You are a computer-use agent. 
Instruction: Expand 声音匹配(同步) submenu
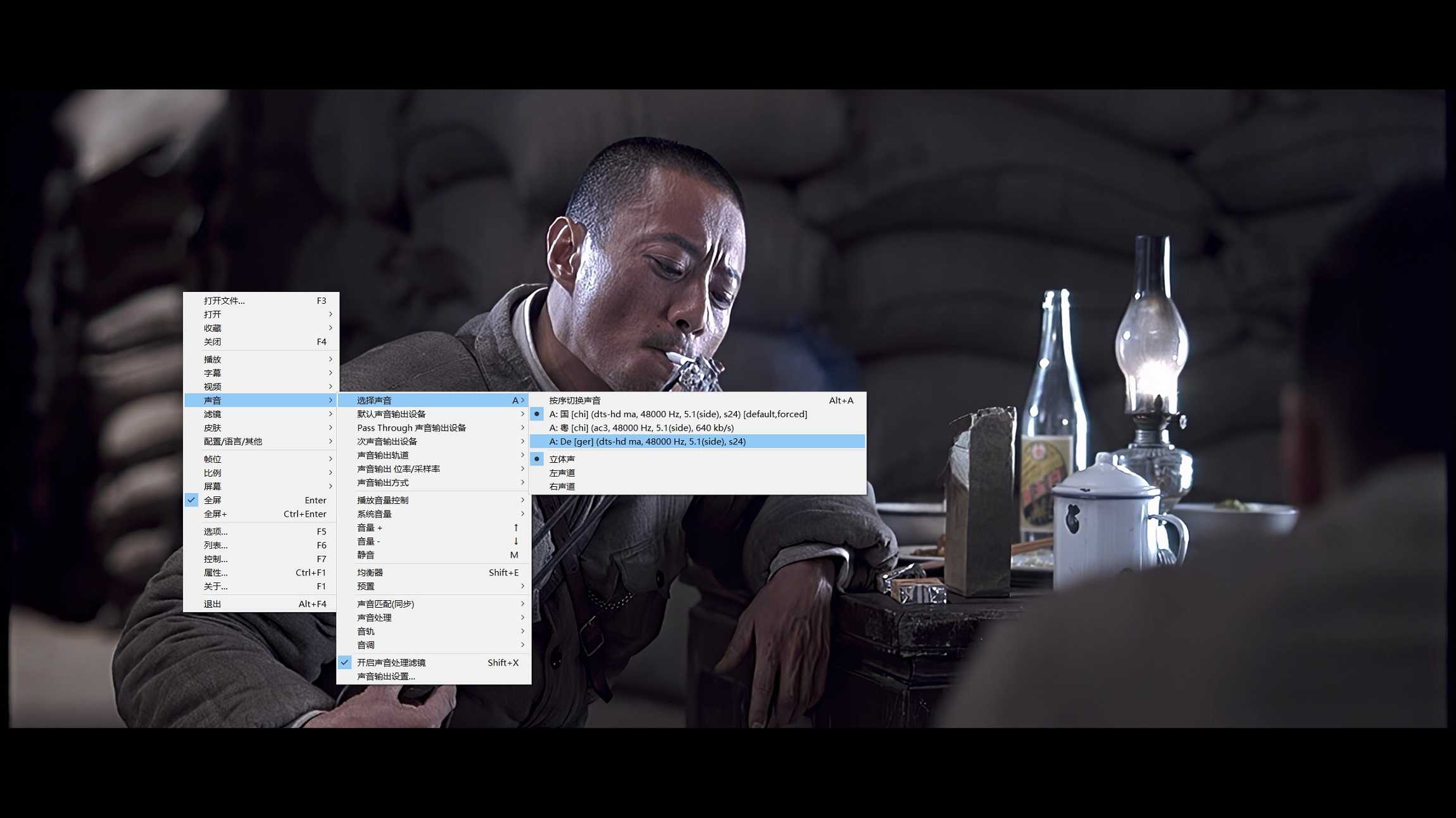click(x=434, y=604)
